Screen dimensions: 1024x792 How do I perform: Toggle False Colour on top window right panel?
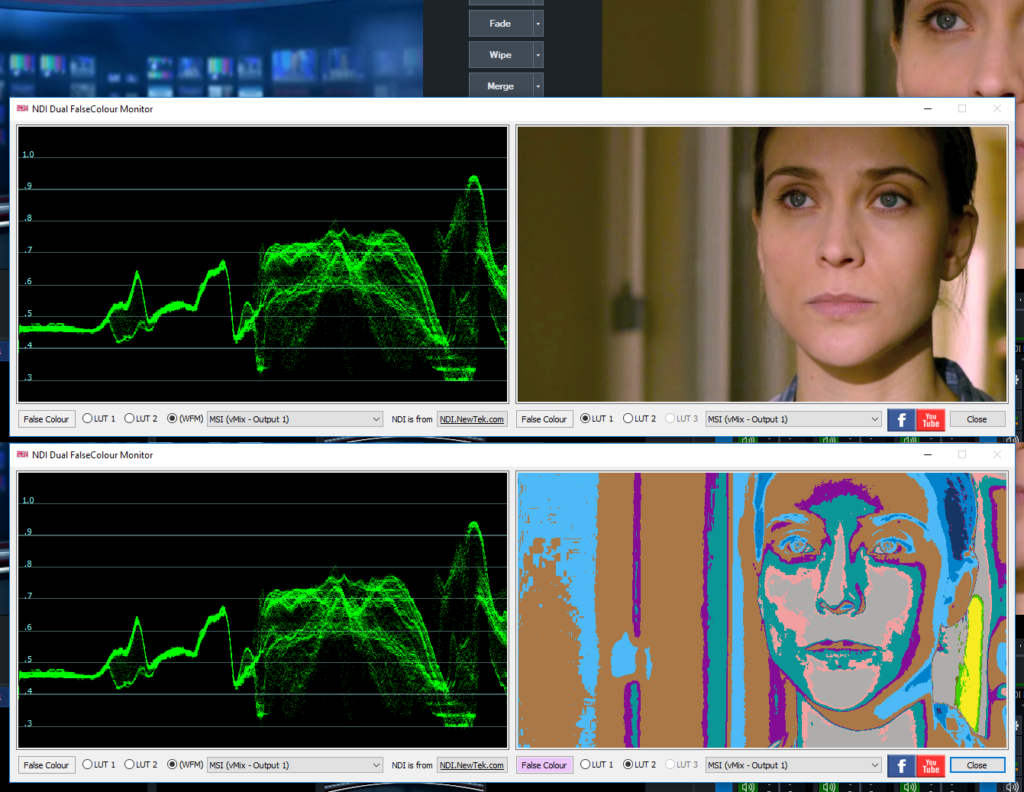click(544, 419)
